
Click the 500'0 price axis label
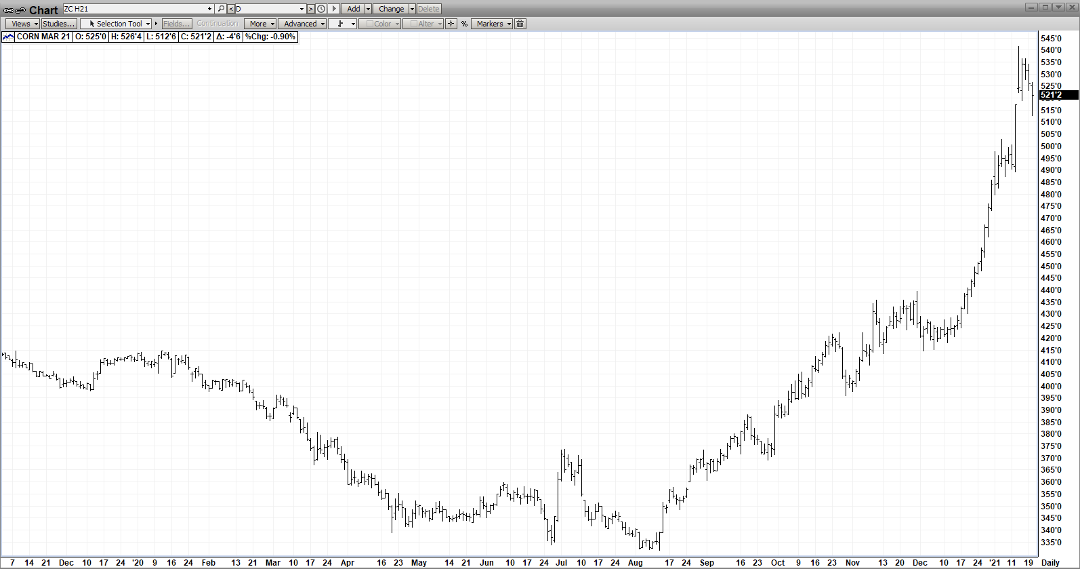(x=1051, y=146)
